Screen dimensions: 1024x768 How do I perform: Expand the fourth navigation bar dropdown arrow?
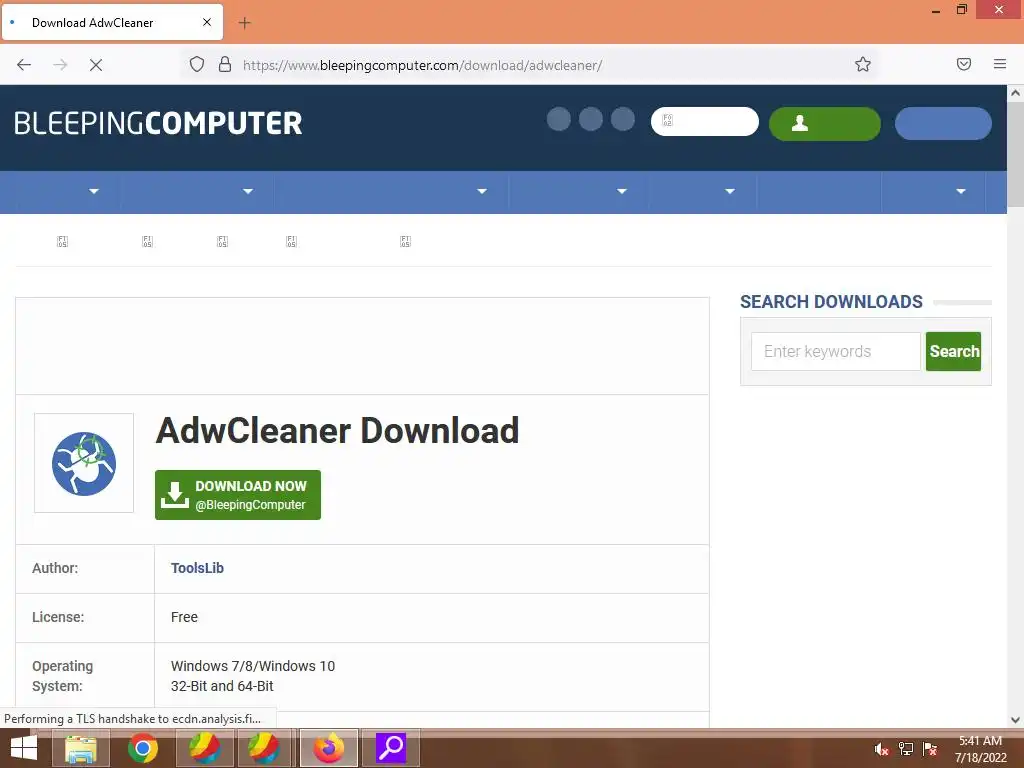pyautogui.click(x=622, y=191)
